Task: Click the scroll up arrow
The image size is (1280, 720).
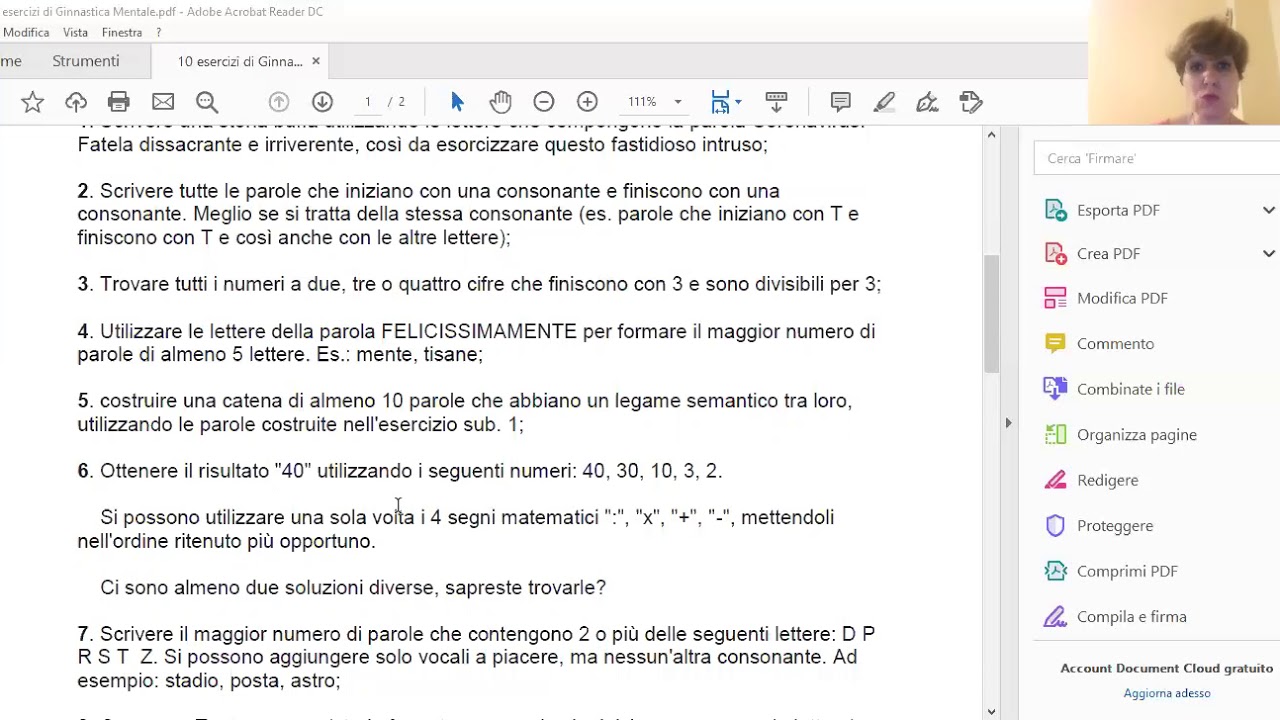Action: [x=991, y=135]
